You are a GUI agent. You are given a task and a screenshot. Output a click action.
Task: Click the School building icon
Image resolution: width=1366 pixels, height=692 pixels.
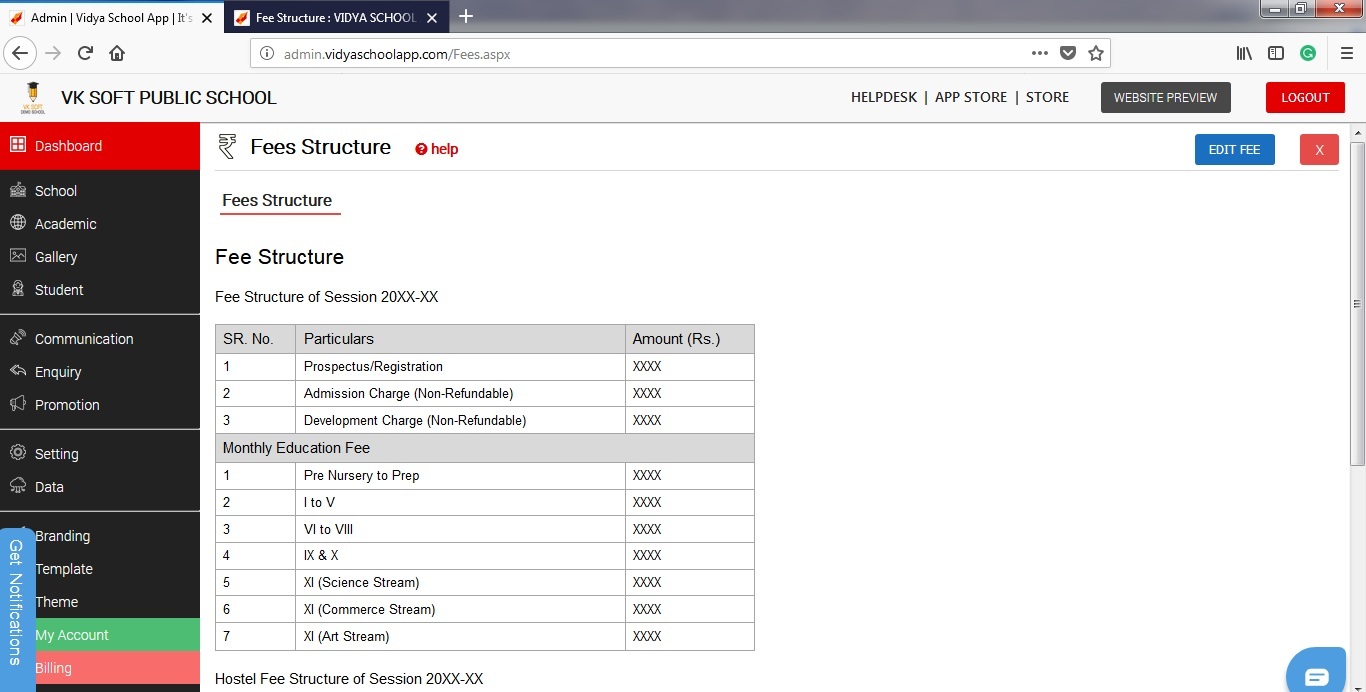17,190
